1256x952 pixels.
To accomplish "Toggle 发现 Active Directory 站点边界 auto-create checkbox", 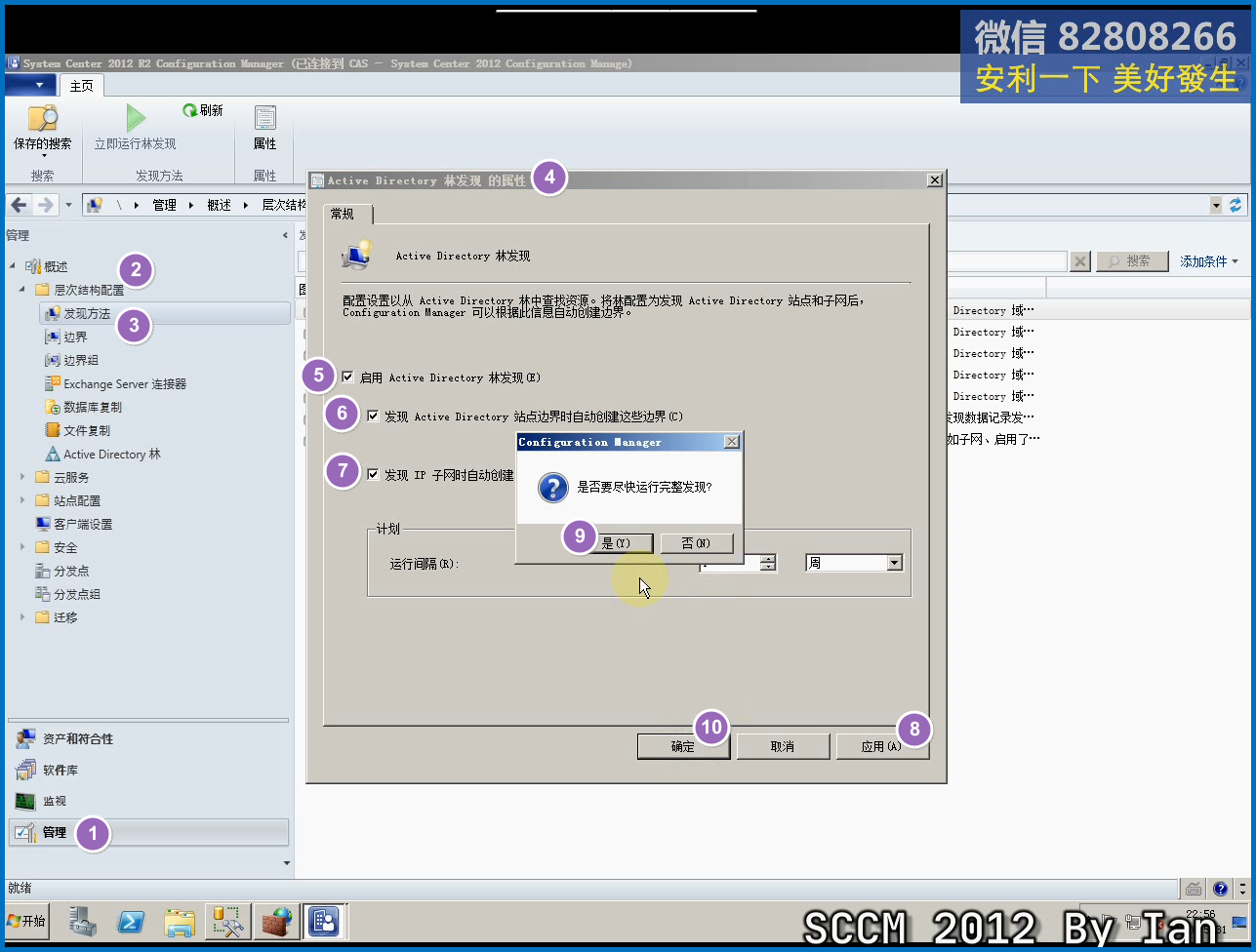I will pyautogui.click(x=373, y=416).
